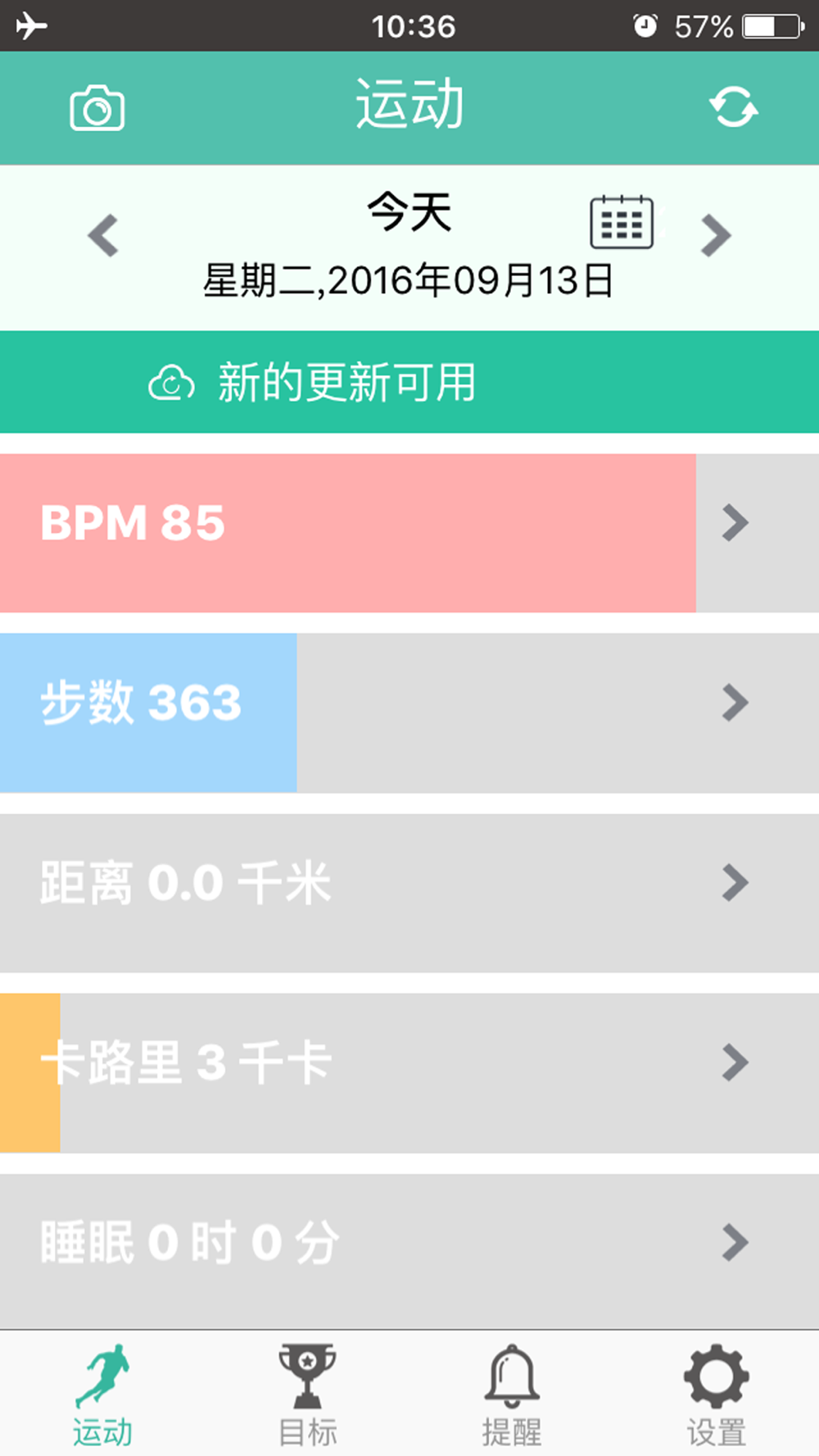Expand 卡路里 3 千卡 row chevron
The height and width of the screenshot is (1456, 819).
click(x=735, y=1063)
